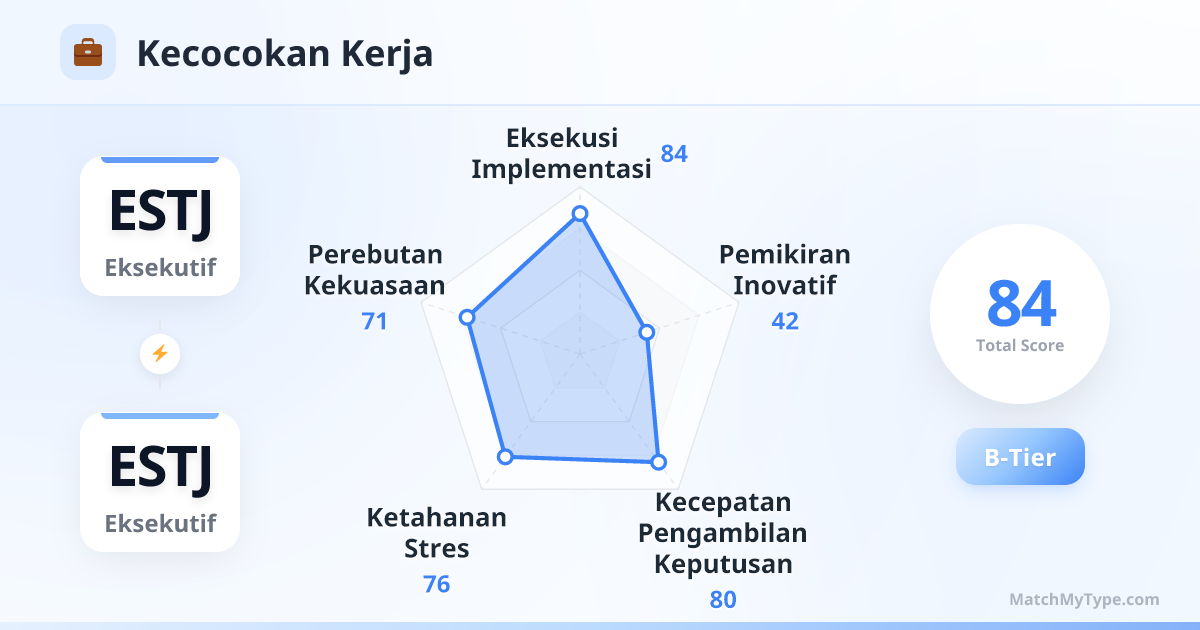Image resolution: width=1200 pixels, height=630 pixels.
Task: Select the upper ESTJ Eksekutif card
Action: pos(160,226)
